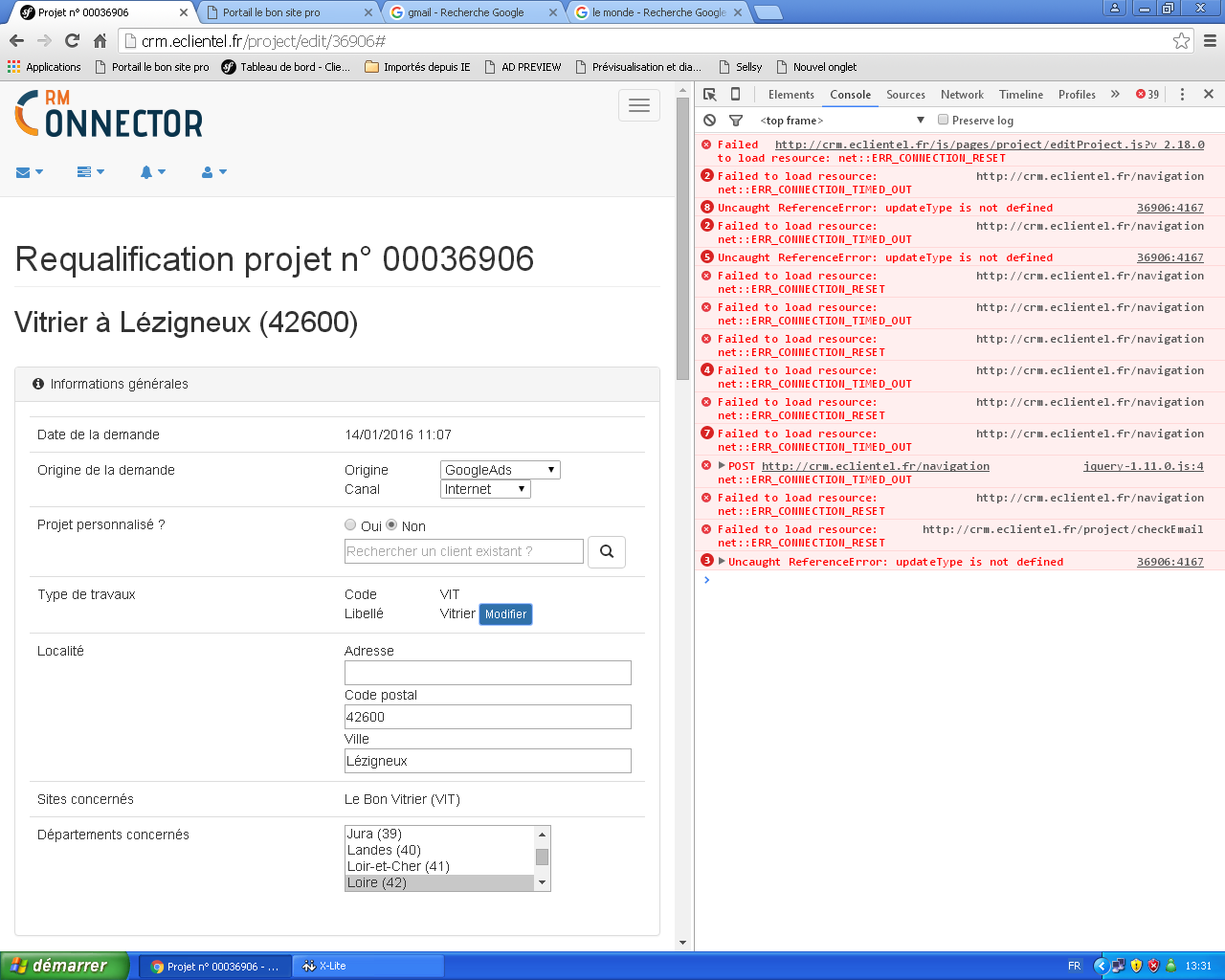Click the Informations générales info icon

[x=38, y=384]
